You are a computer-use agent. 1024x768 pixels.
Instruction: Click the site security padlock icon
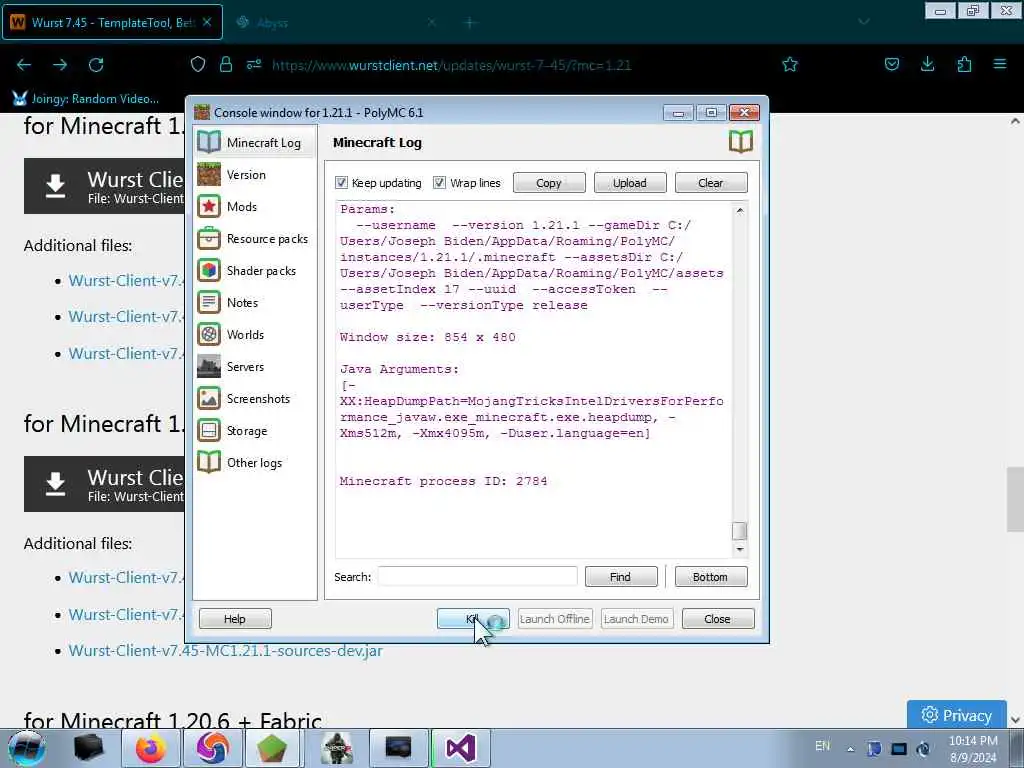click(226, 64)
